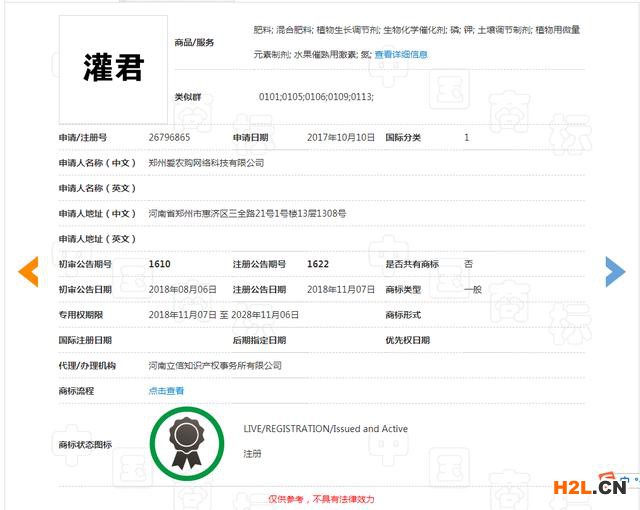Image resolution: width=640 pixels, height=510 pixels.
Task: Select registration number 26796865
Action: (169, 137)
